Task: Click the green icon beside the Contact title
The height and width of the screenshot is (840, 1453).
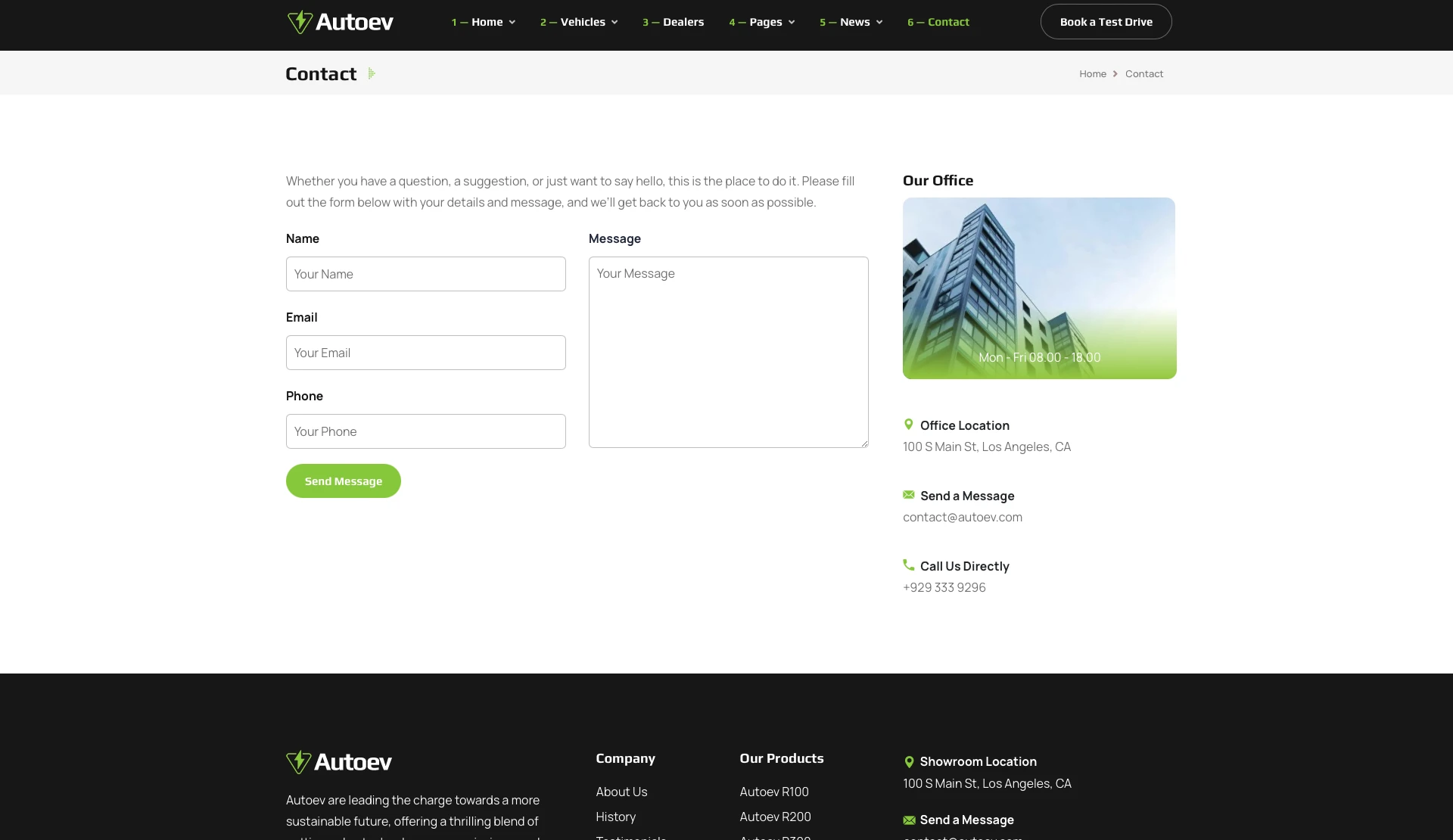Action: pyautogui.click(x=372, y=73)
